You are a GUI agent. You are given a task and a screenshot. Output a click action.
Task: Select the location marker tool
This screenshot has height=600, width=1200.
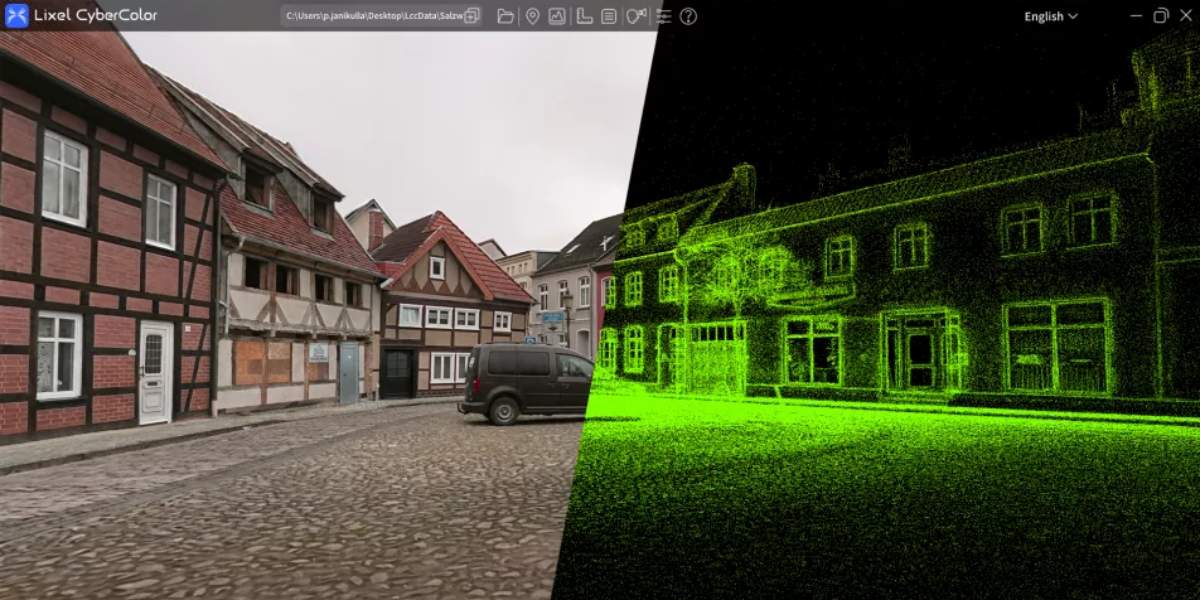[533, 16]
